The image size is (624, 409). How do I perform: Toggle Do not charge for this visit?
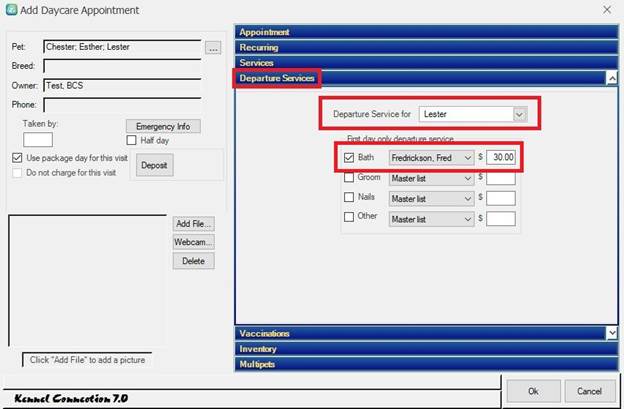(17, 173)
